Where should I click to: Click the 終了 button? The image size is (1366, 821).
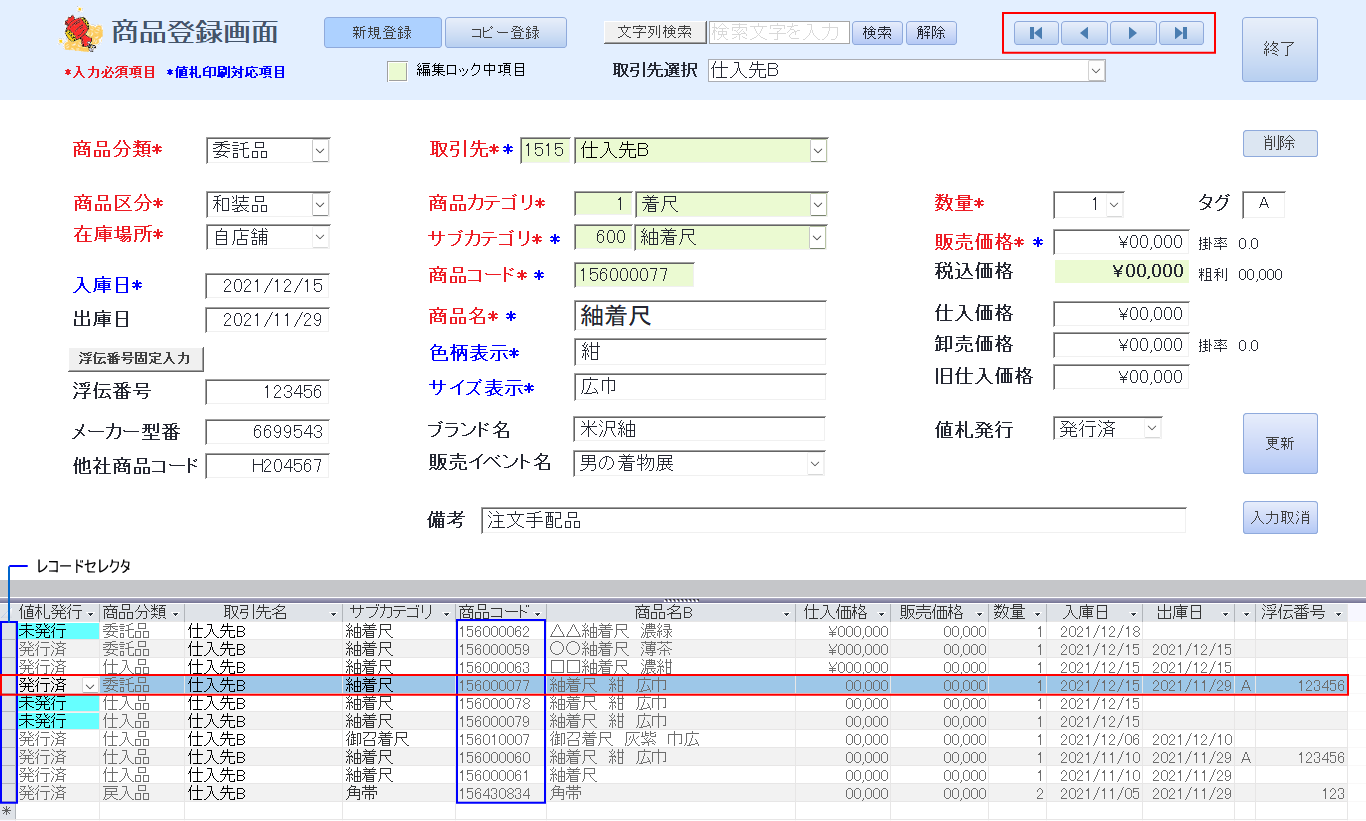pos(1279,49)
